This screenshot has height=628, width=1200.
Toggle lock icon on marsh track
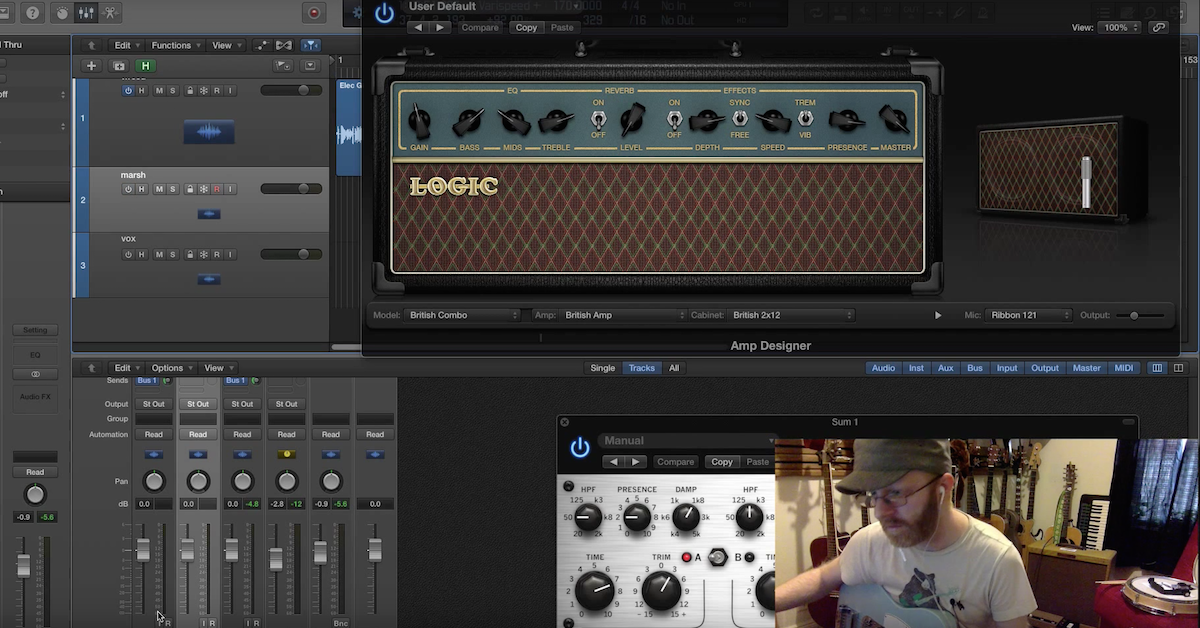point(190,189)
